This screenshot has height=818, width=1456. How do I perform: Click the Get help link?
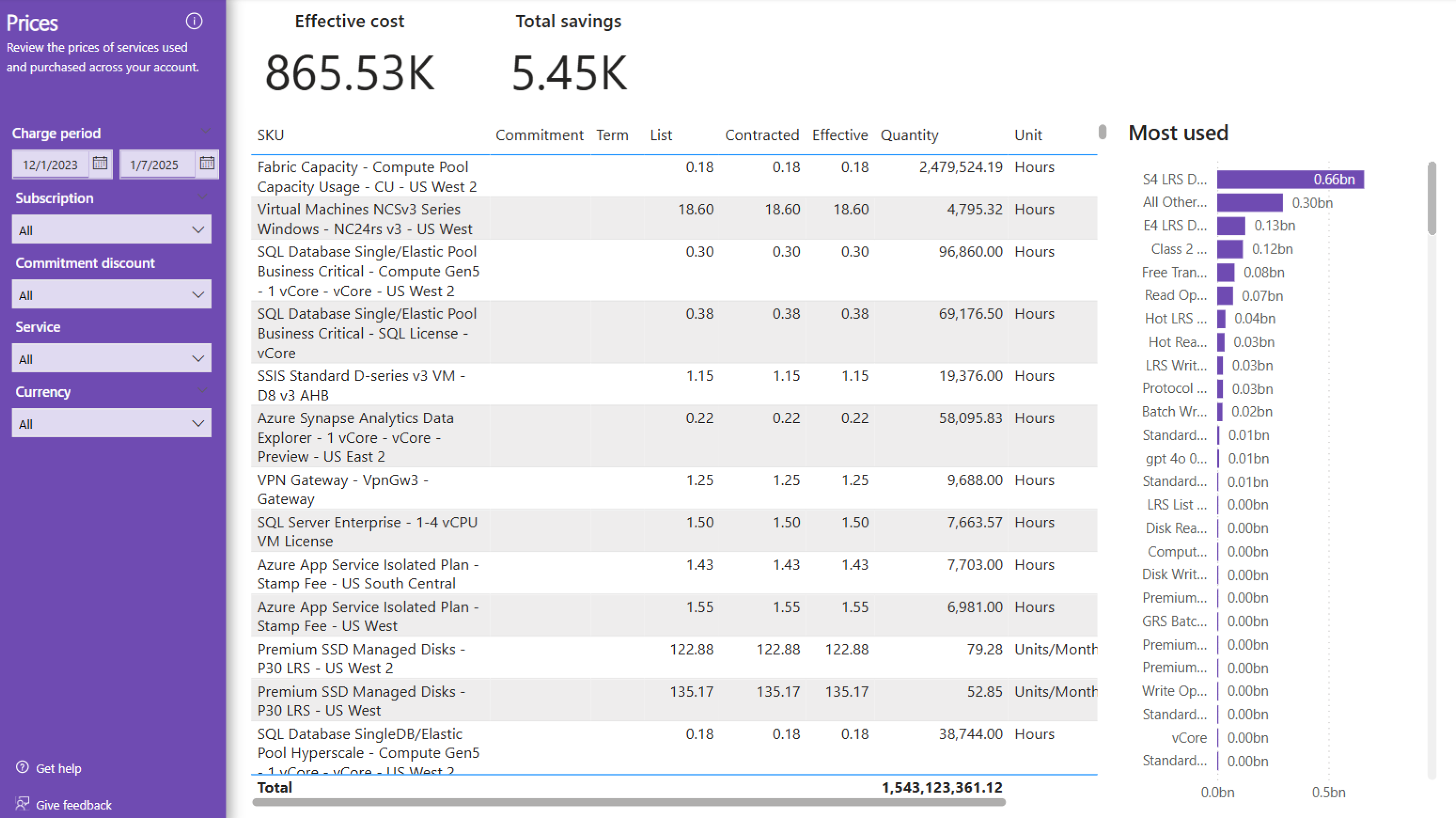click(58, 768)
